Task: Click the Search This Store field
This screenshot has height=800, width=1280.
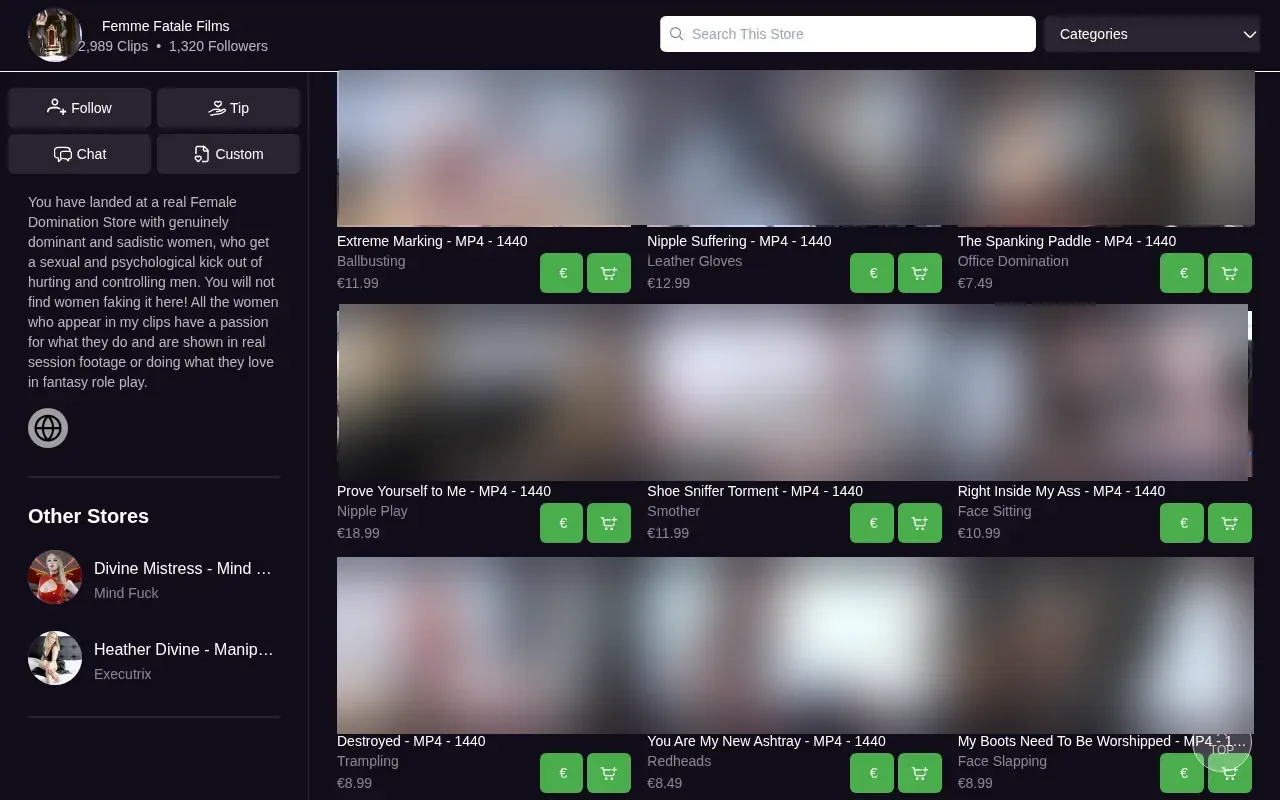Action: click(848, 34)
